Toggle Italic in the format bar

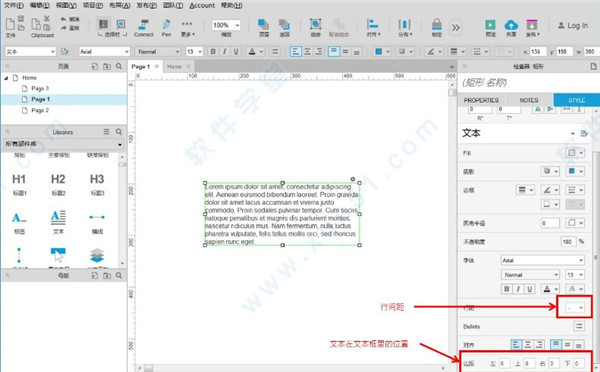[x=225, y=52]
